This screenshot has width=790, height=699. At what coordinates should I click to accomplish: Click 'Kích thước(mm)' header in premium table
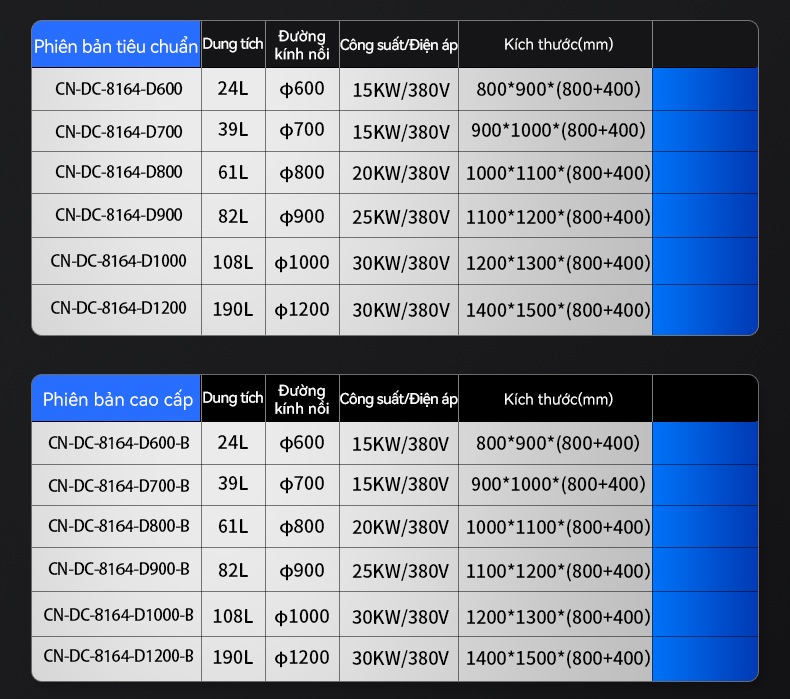(557, 399)
